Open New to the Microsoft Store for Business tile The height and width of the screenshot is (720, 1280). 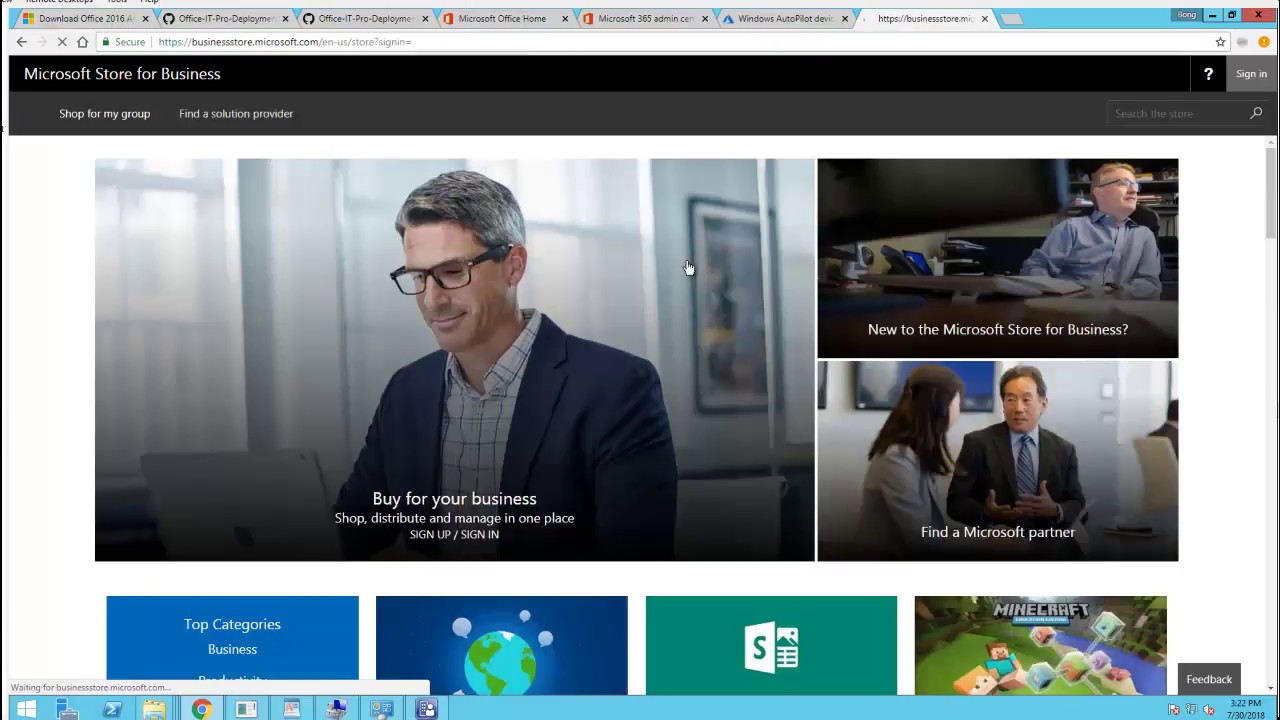[x=998, y=258]
